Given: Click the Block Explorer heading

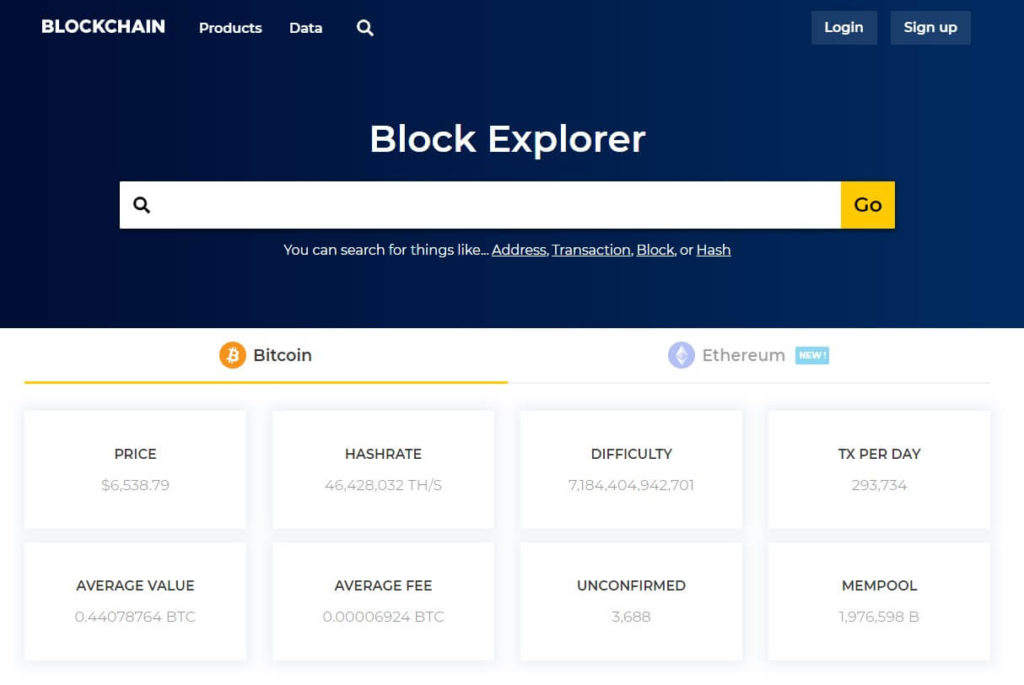Looking at the screenshot, I should pos(507,139).
